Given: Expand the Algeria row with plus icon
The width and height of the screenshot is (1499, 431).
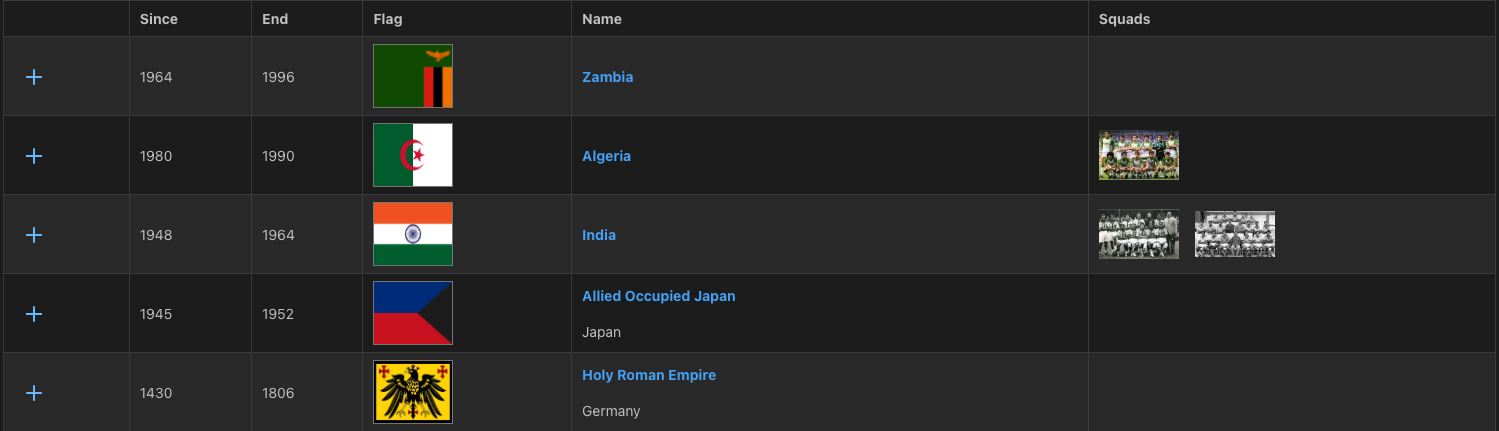Looking at the screenshot, I should [34, 156].
